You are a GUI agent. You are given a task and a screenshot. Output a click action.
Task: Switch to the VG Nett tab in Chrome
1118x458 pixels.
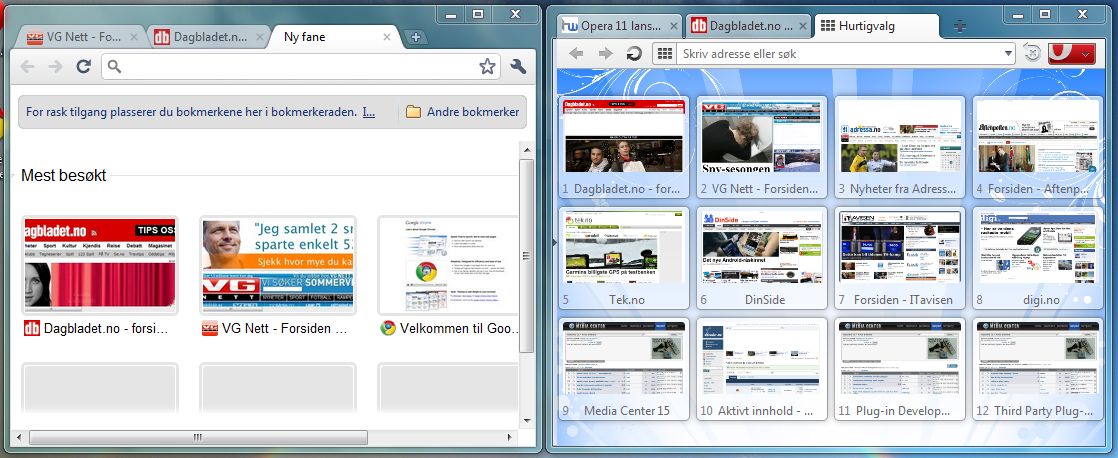tap(80, 37)
